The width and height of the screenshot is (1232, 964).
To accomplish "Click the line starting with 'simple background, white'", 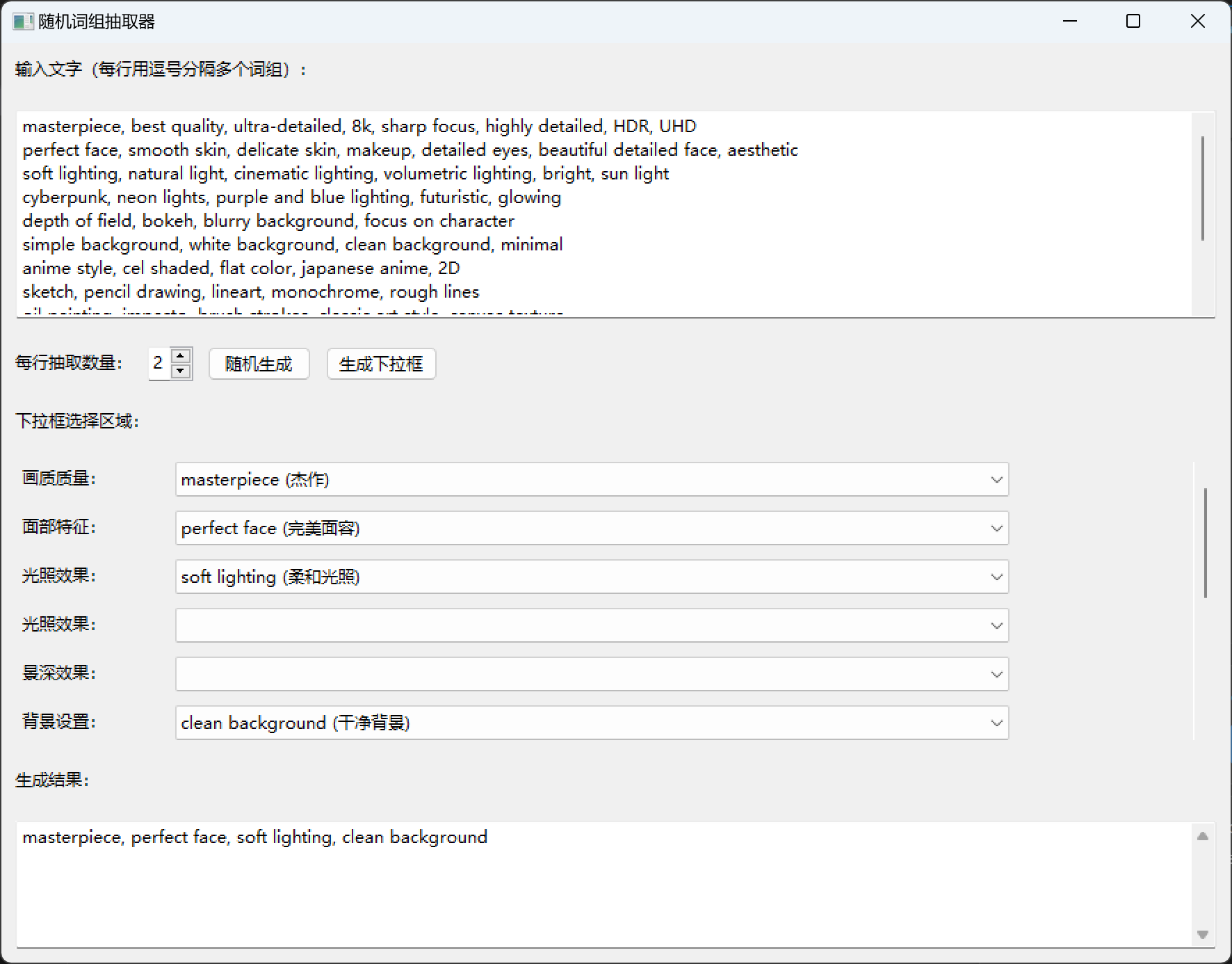I will pos(293,245).
